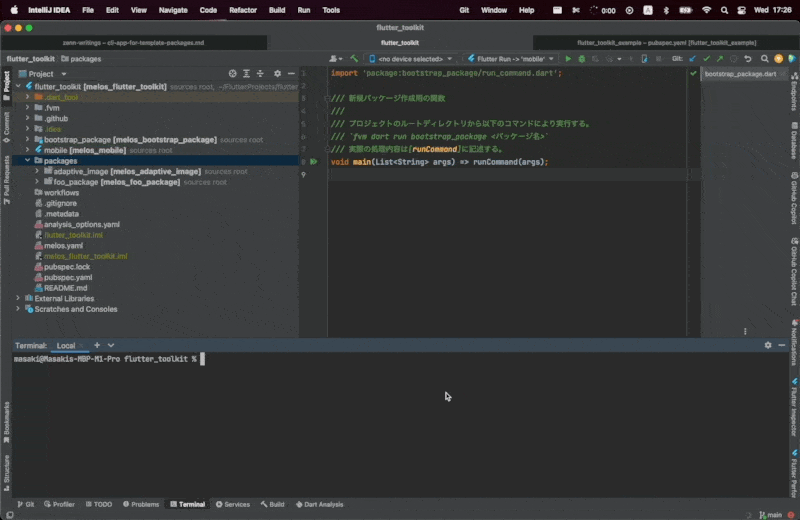
Task: Expand foo_package folder
Action: (37, 182)
